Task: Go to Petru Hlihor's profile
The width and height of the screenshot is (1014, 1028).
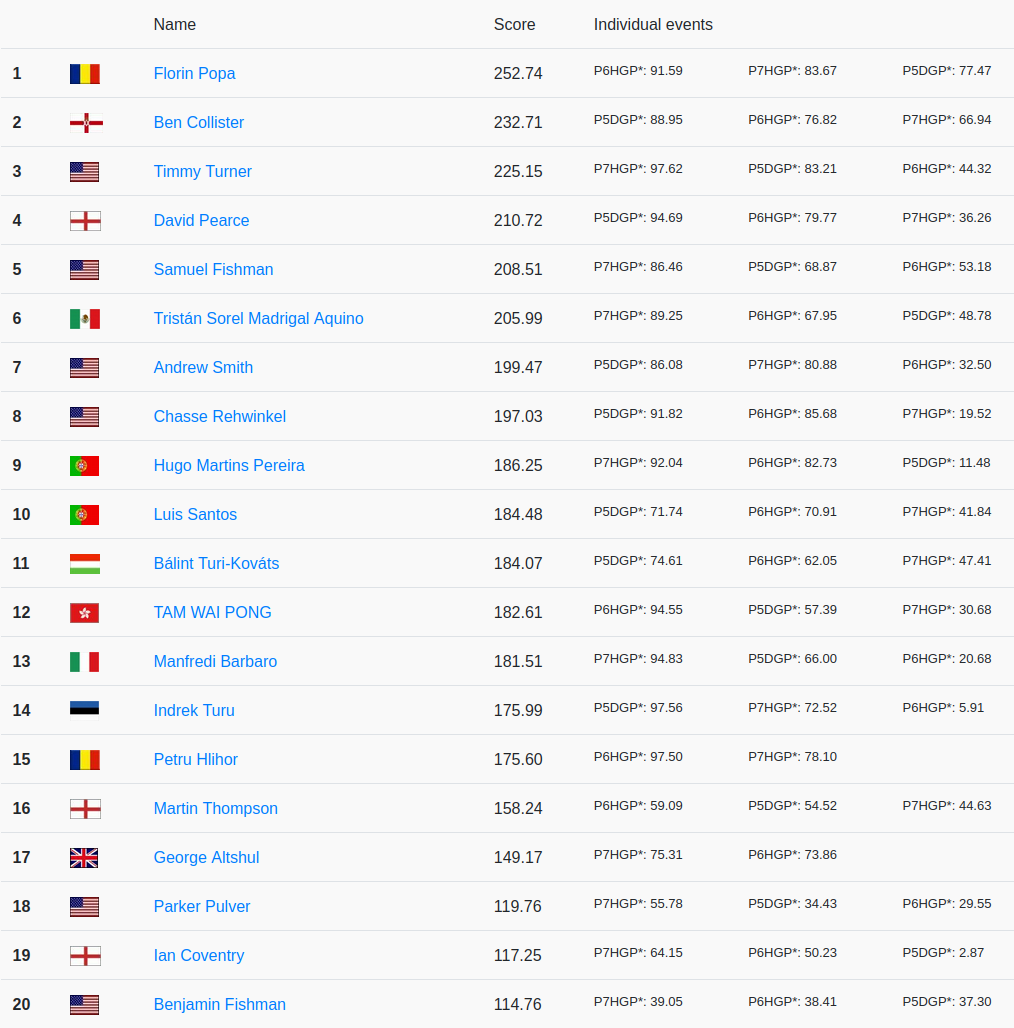Action: 195,759
